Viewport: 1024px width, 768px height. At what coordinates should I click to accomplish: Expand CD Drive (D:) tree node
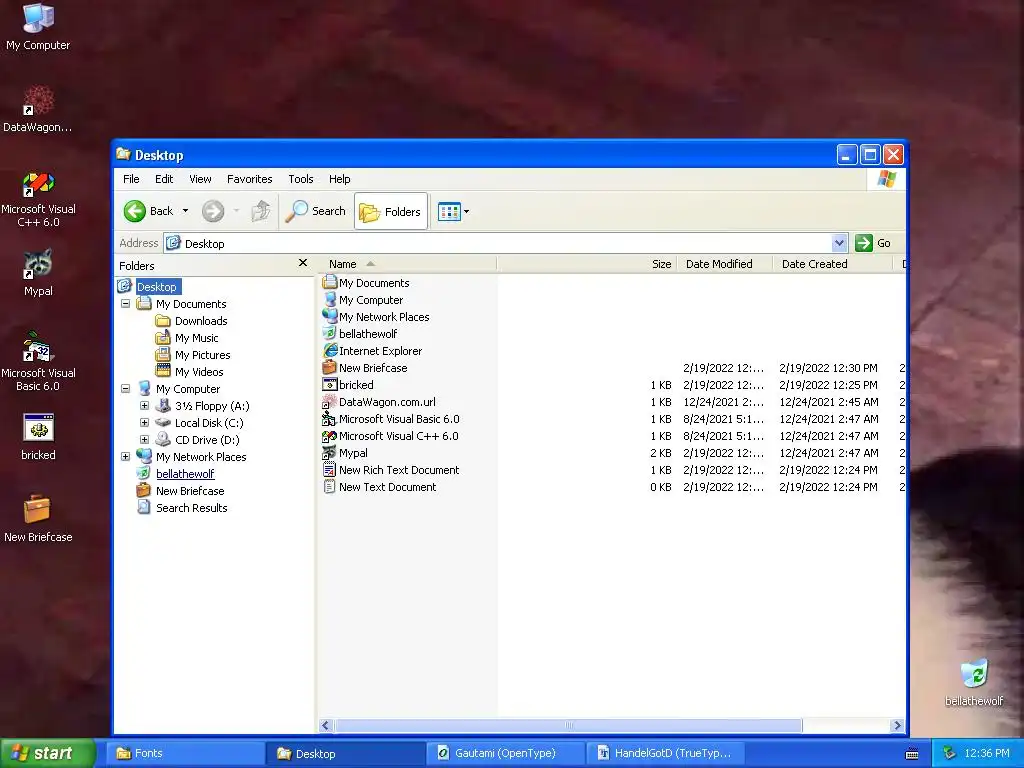(144, 440)
